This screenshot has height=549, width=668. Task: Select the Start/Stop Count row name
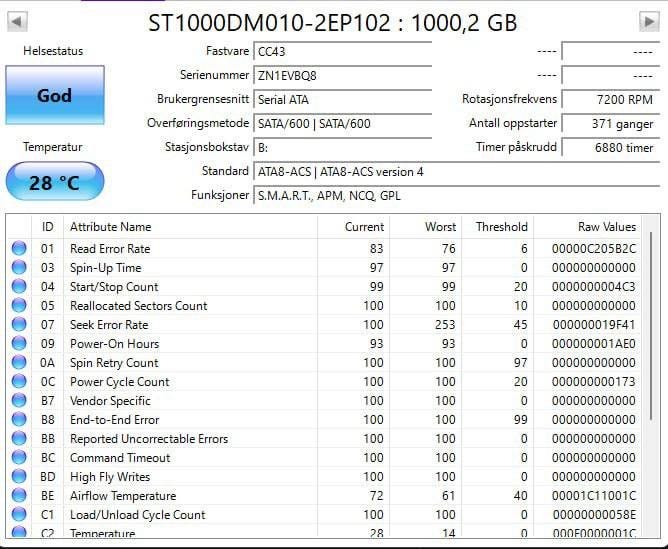[114, 287]
